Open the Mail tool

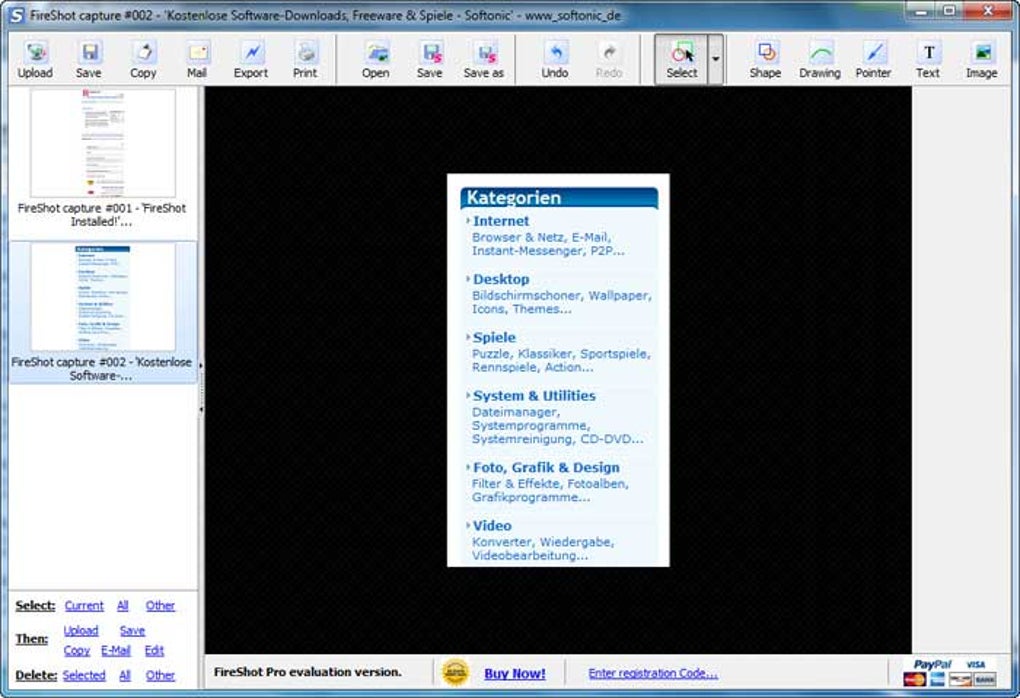tap(197, 60)
